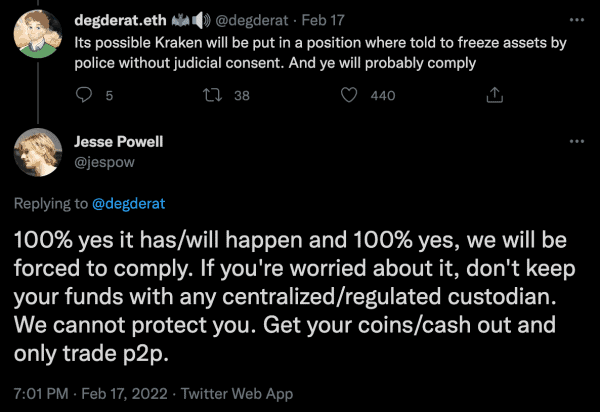This screenshot has height=412, width=600.
Task: Like the degderat.eth tweet with the heart
Action: point(348,95)
